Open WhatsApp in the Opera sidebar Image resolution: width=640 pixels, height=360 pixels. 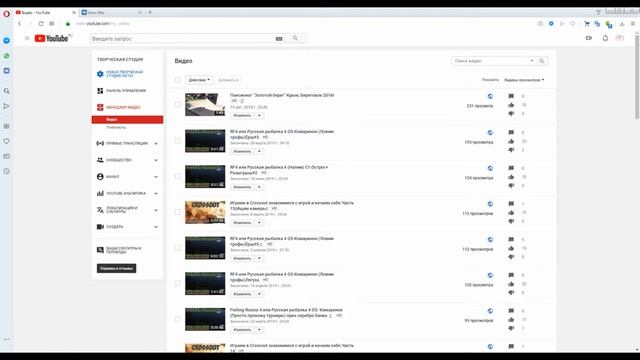(x=7, y=56)
